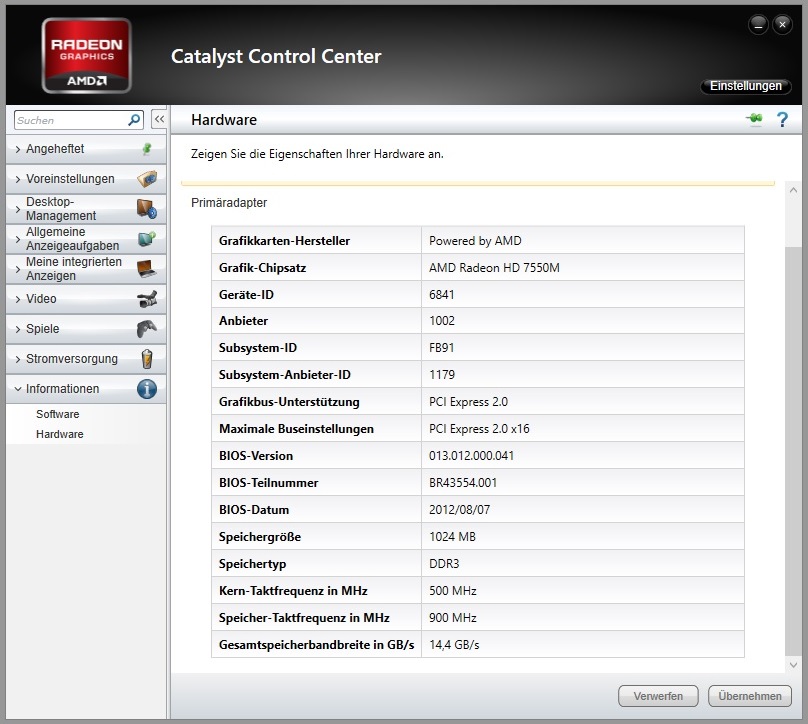Click the 900 MHz memory clock value
The height and width of the screenshot is (724, 808).
click(x=453, y=618)
